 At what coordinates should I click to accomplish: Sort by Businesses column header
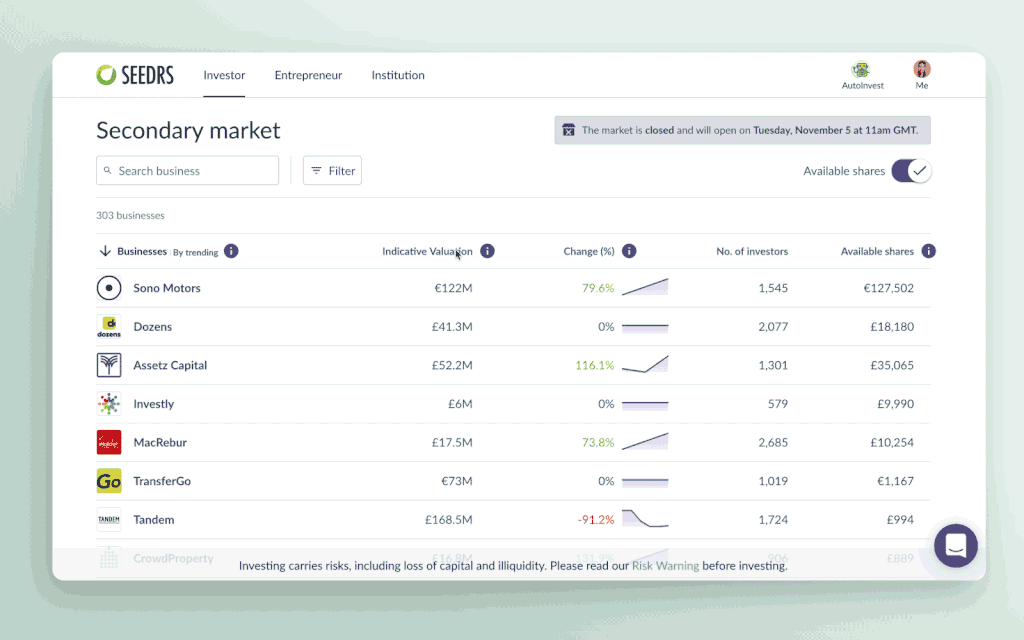click(x=142, y=251)
